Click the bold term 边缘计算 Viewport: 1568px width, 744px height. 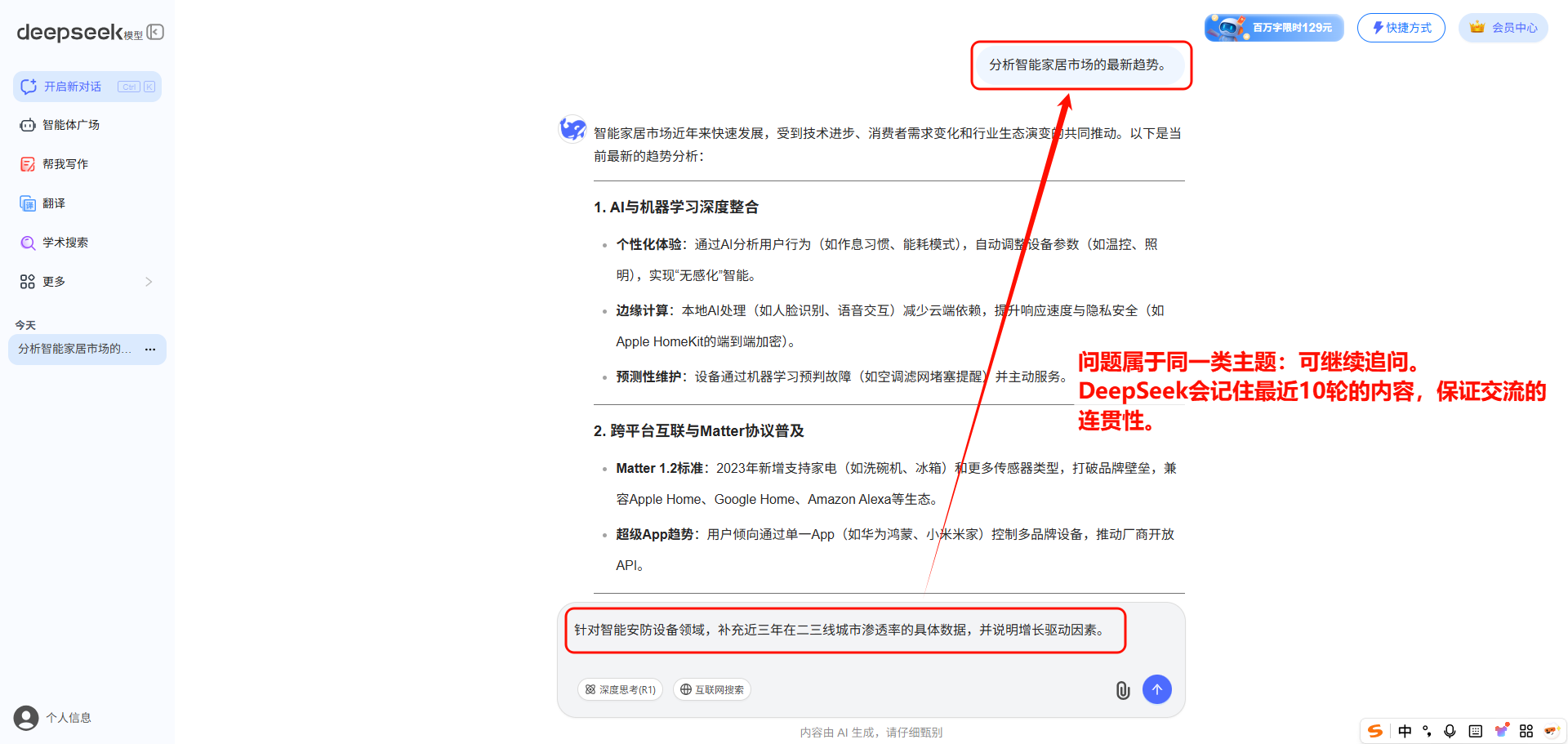click(642, 310)
